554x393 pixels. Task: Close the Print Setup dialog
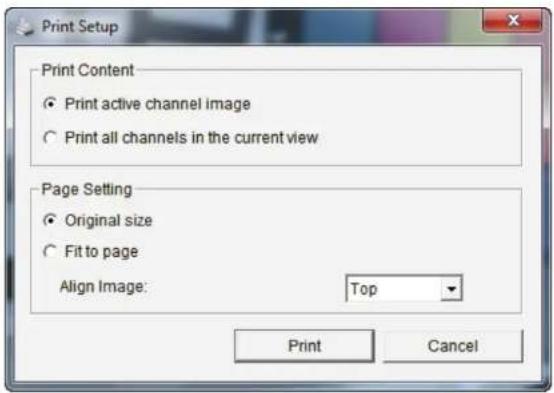pyautogui.click(x=512, y=20)
